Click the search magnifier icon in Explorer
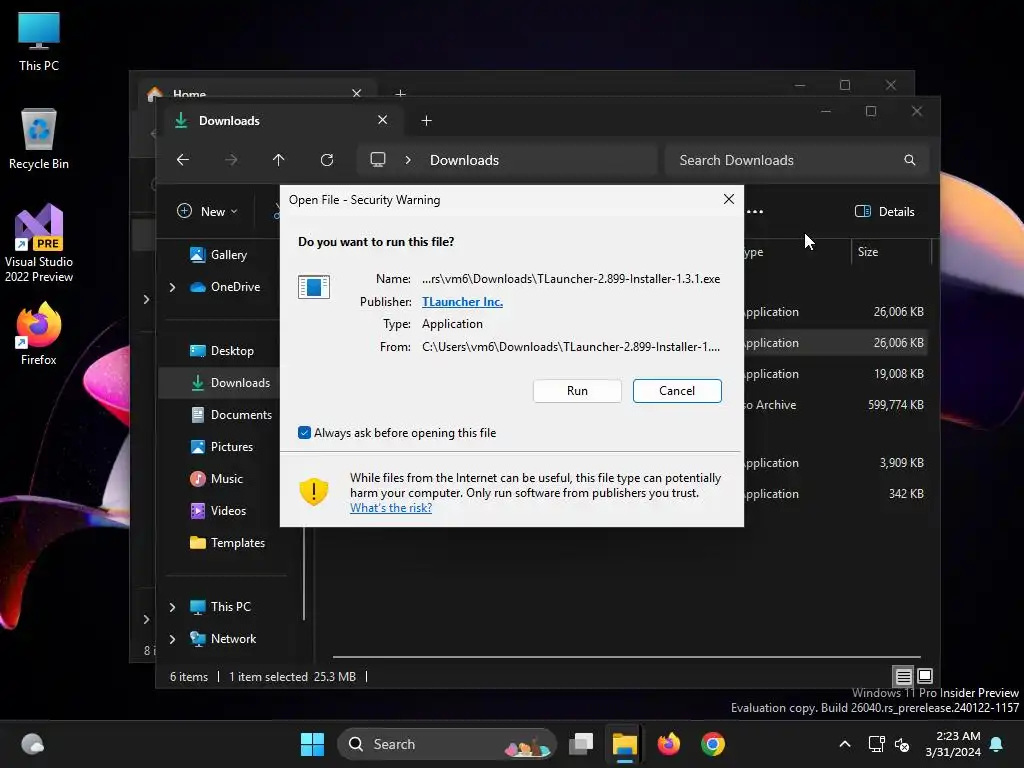This screenshot has width=1024, height=768. pyautogui.click(x=909, y=160)
